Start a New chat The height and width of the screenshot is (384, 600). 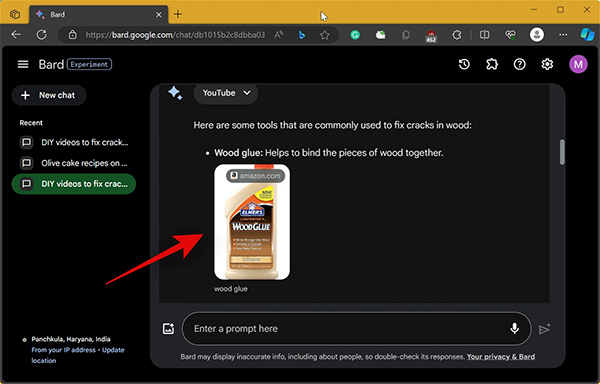tap(49, 95)
